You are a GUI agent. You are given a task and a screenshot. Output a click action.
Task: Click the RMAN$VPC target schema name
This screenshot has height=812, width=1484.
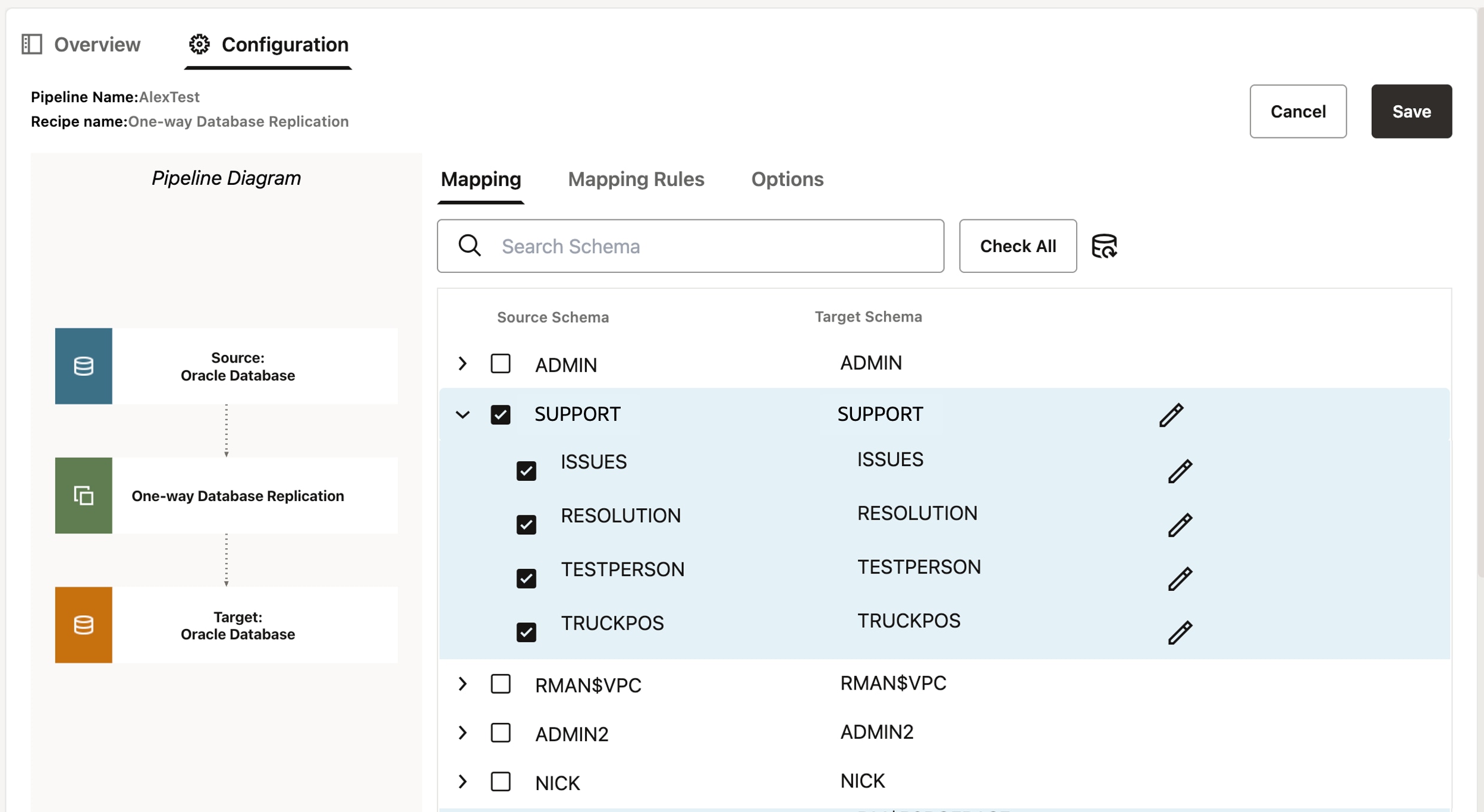point(893,684)
